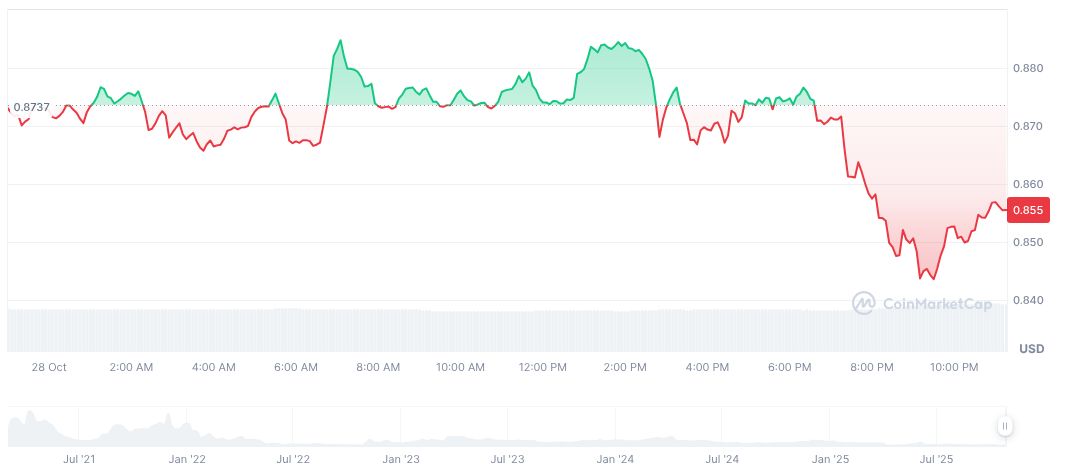Select Jul '25 on the navigator timeline

click(935, 460)
